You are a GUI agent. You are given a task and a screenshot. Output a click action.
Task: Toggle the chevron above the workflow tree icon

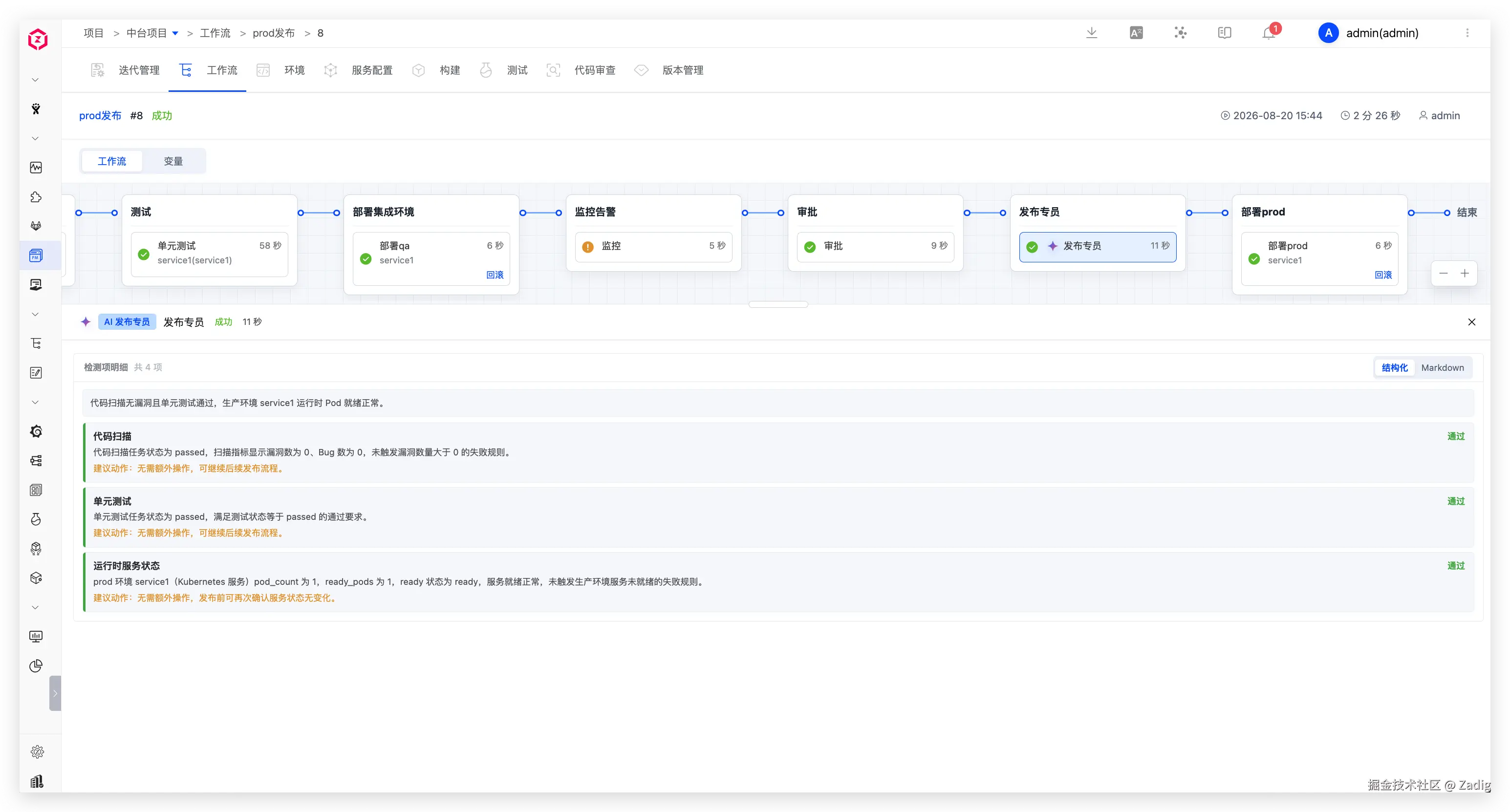[x=35, y=314]
